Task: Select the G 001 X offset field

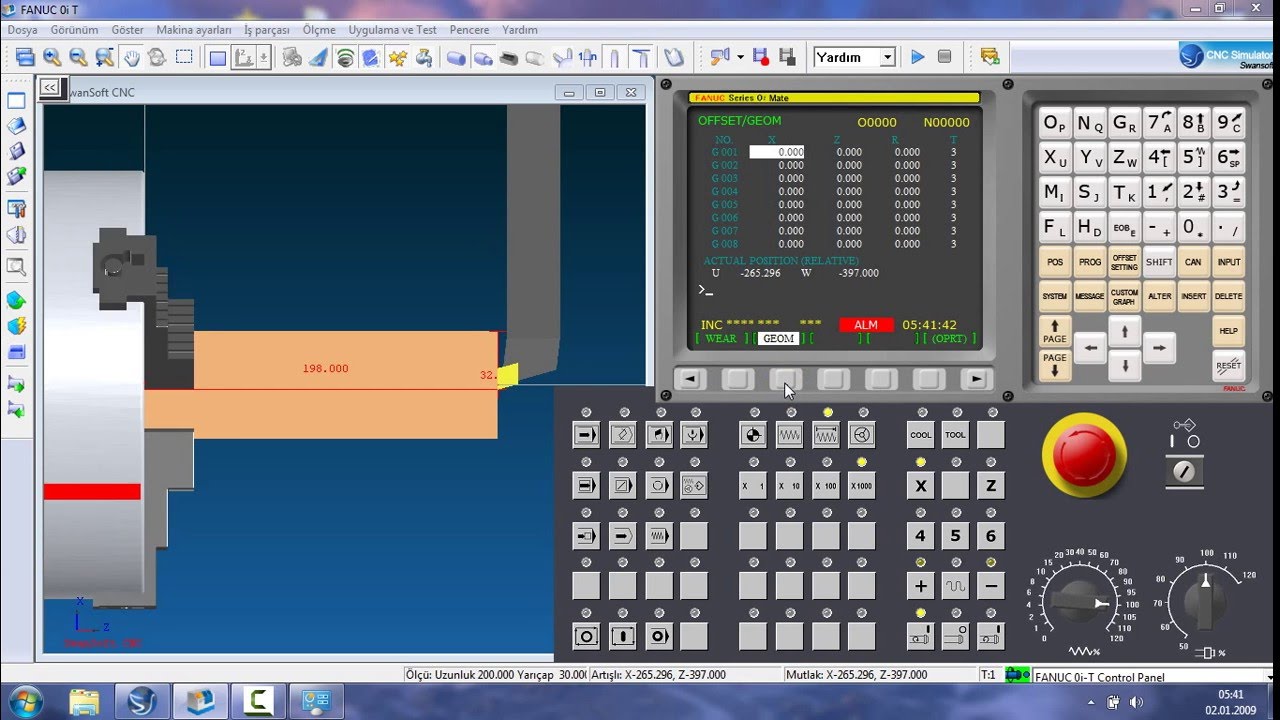Action: (777, 152)
